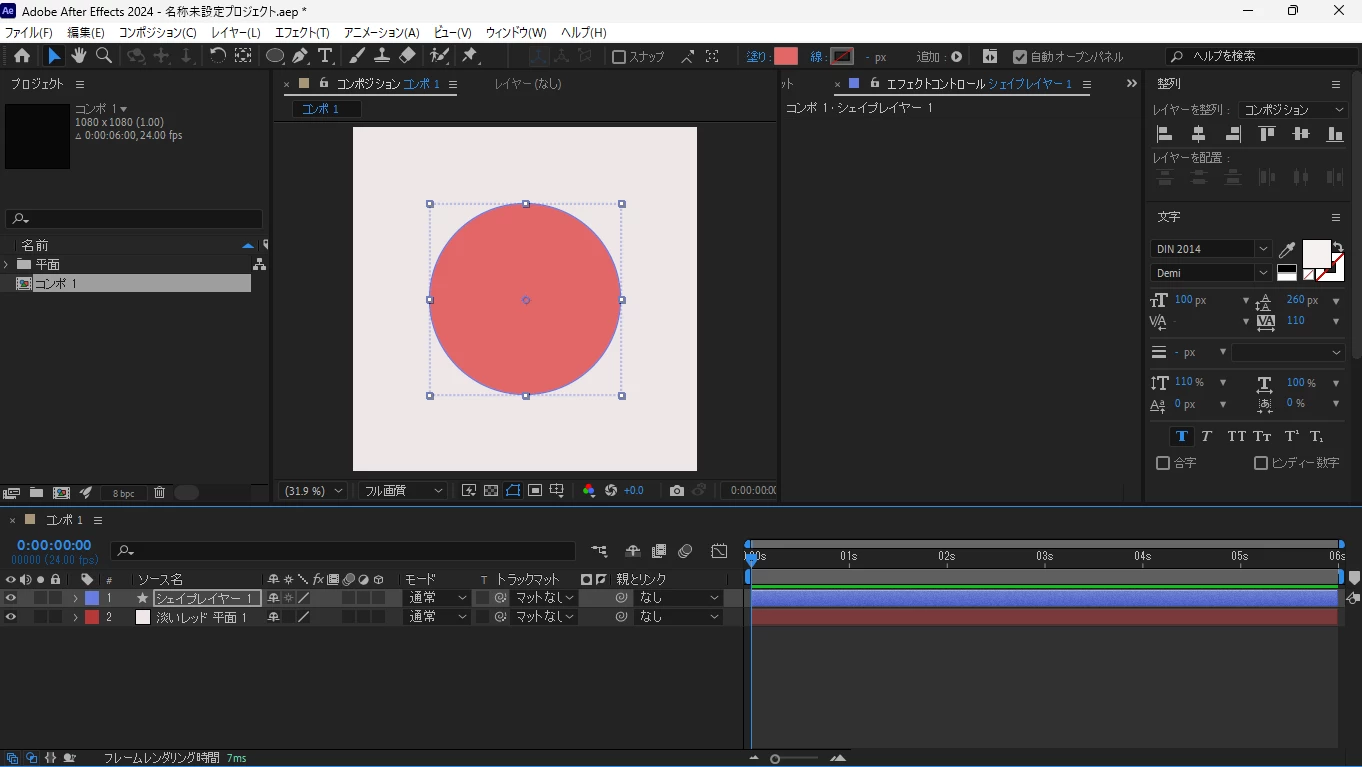This screenshot has height=767, width=1362.
Task: Open blend mode dropdown for シェイプレイヤー 1
Action: pos(437,598)
